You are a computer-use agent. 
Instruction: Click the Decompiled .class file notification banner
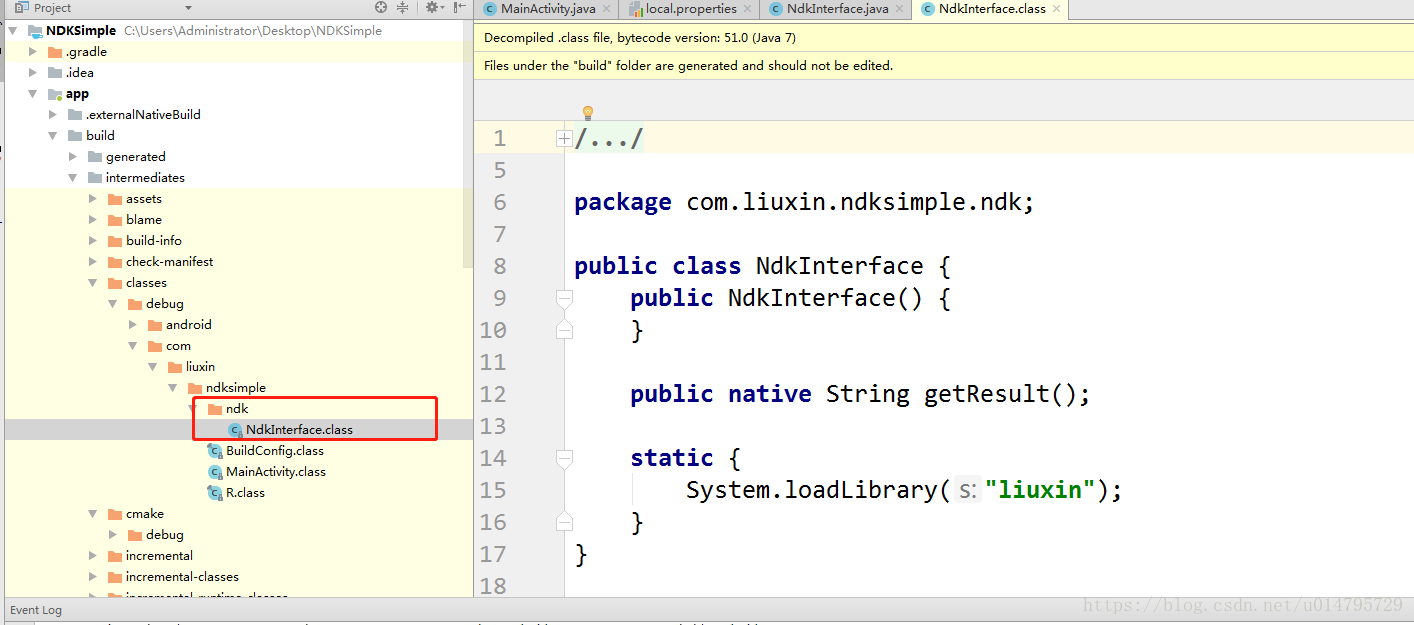click(944, 38)
